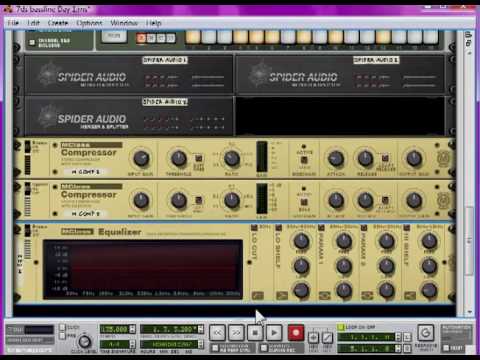The image size is (480, 360).
Task: Toggle M COMP 1 Adapt Release button
Action: click(385, 157)
